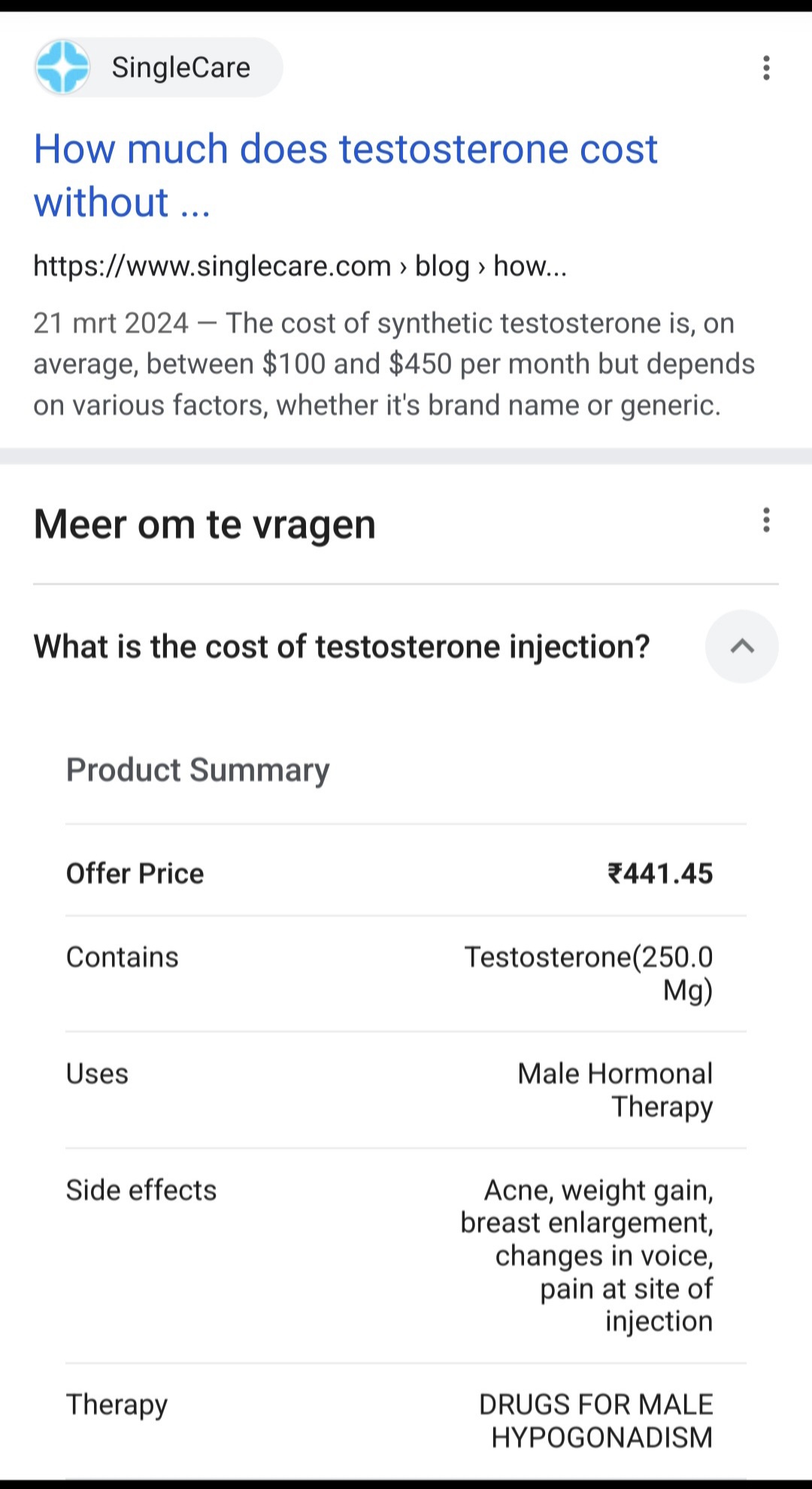This screenshot has width=812, height=1489.
Task: Click the DRUGS FOR MALE HYPOGONADISM value
Action: click(x=596, y=1421)
